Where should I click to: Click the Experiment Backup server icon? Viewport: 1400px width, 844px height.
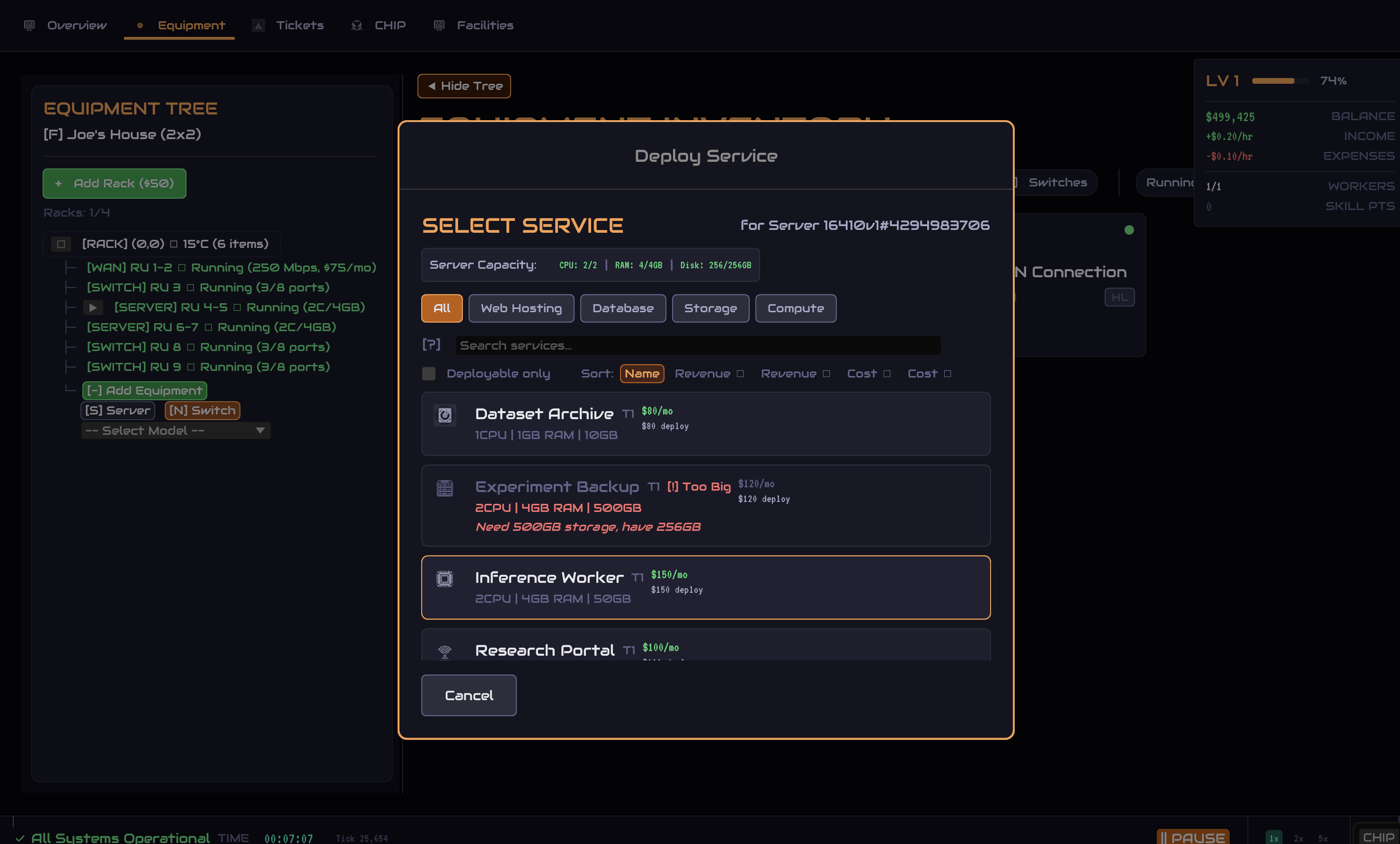[444, 488]
